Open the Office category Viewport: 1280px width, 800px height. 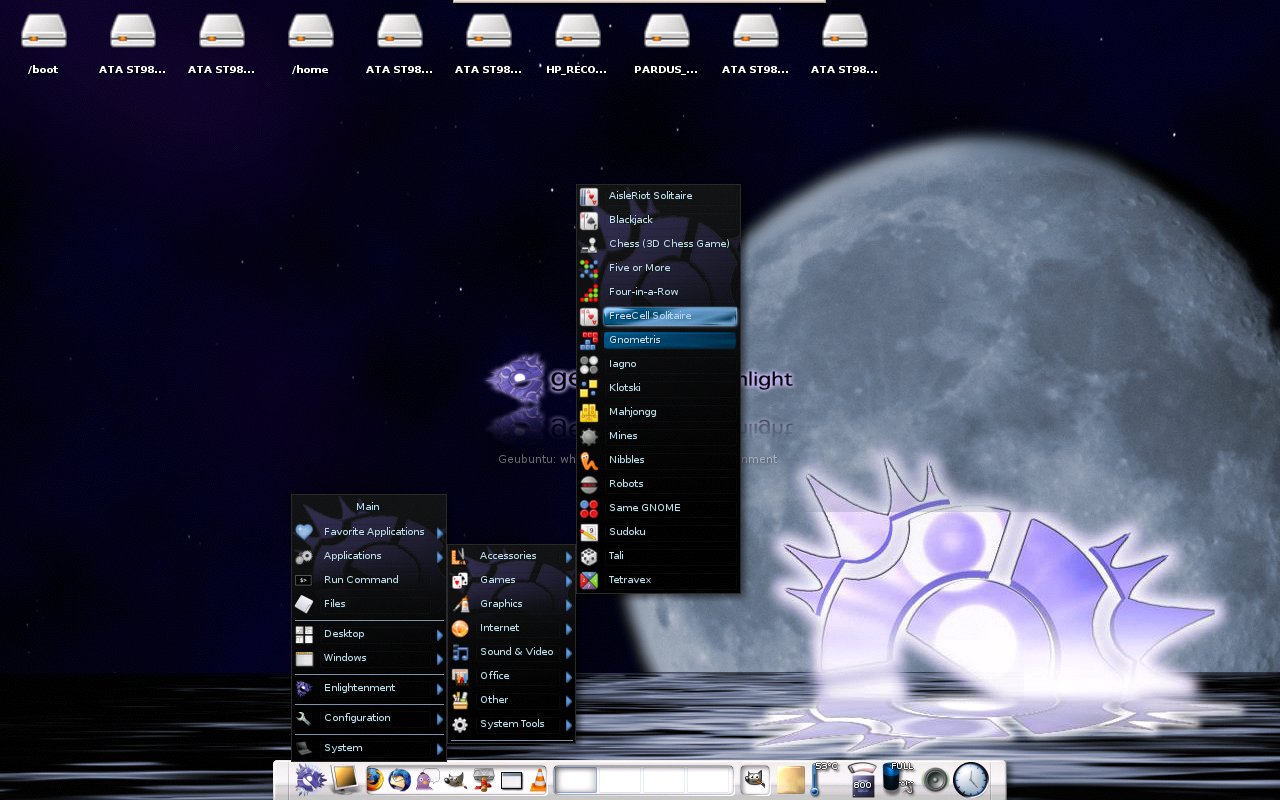tap(512, 676)
